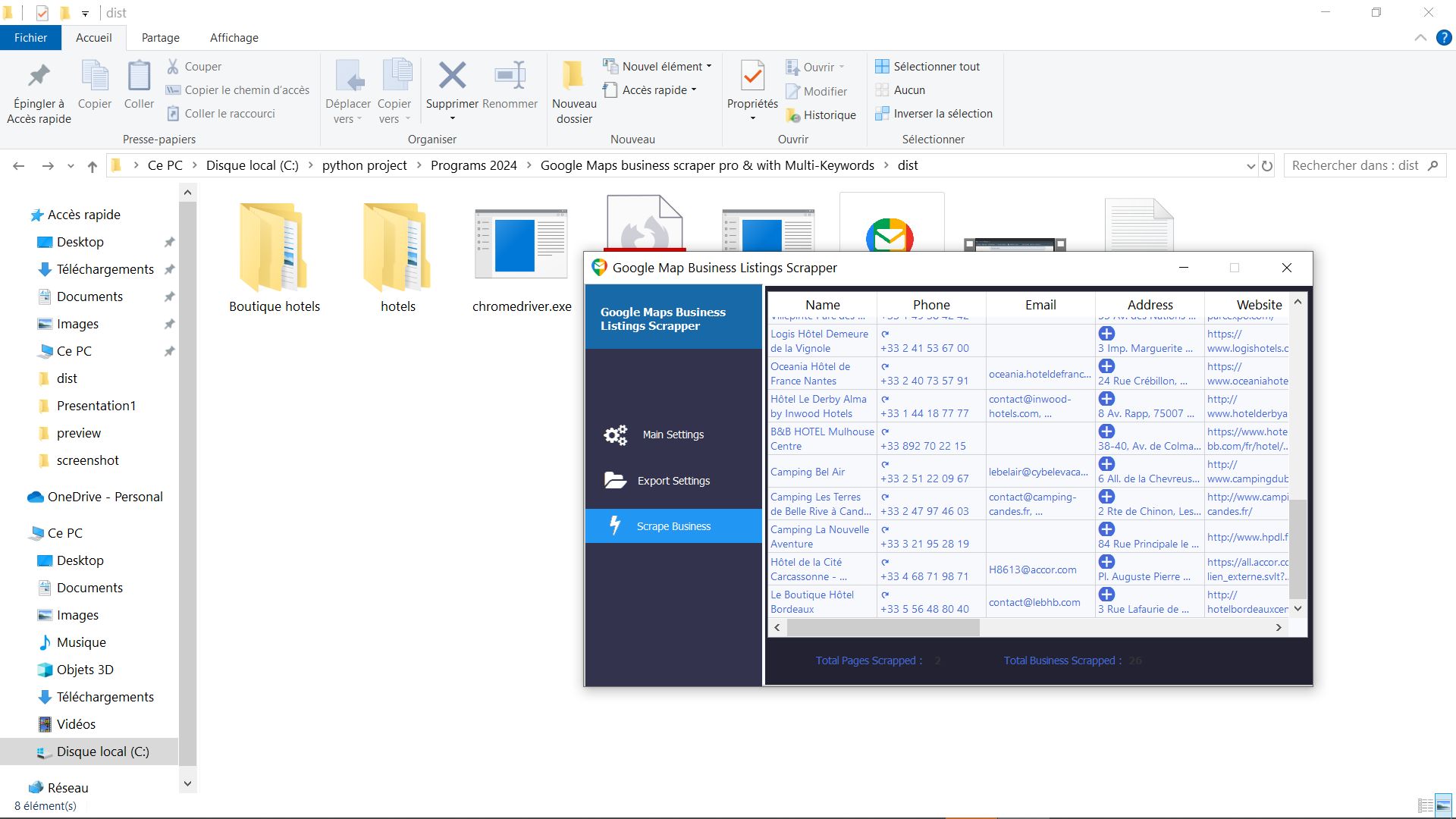Click the Rechercher dans dist search box
The width and height of the screenshot is (1456, 819).
point(1364,165)
